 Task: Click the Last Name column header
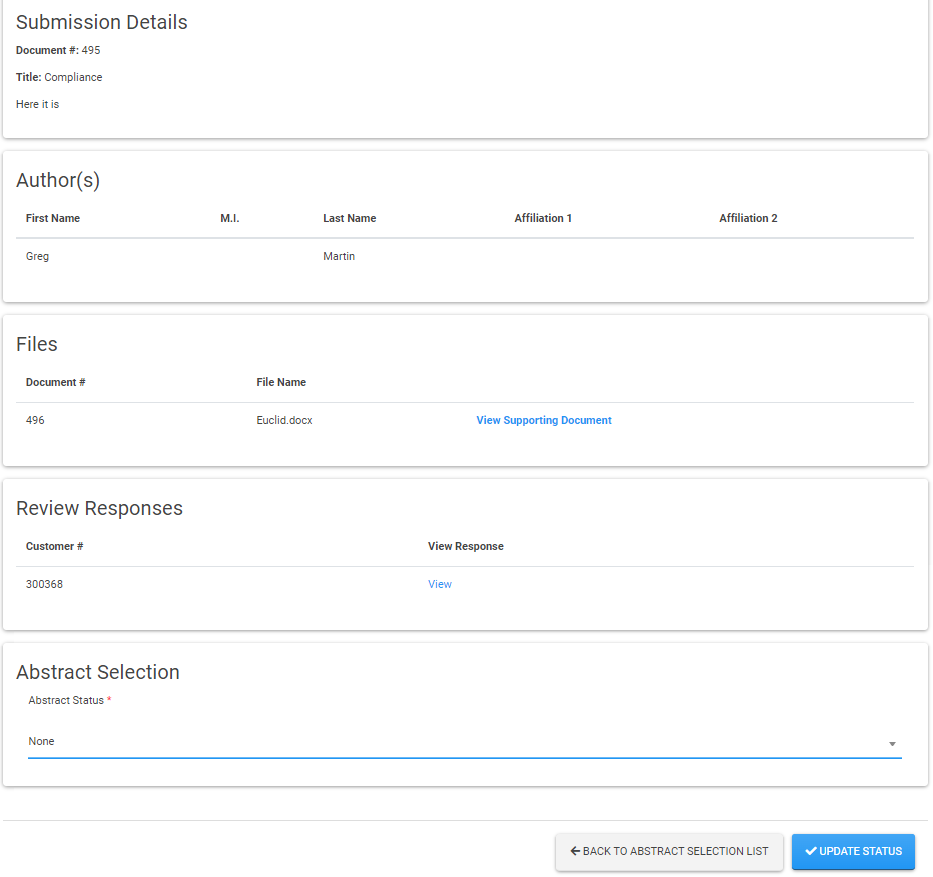pyautogui.click(x=349, y=218)
